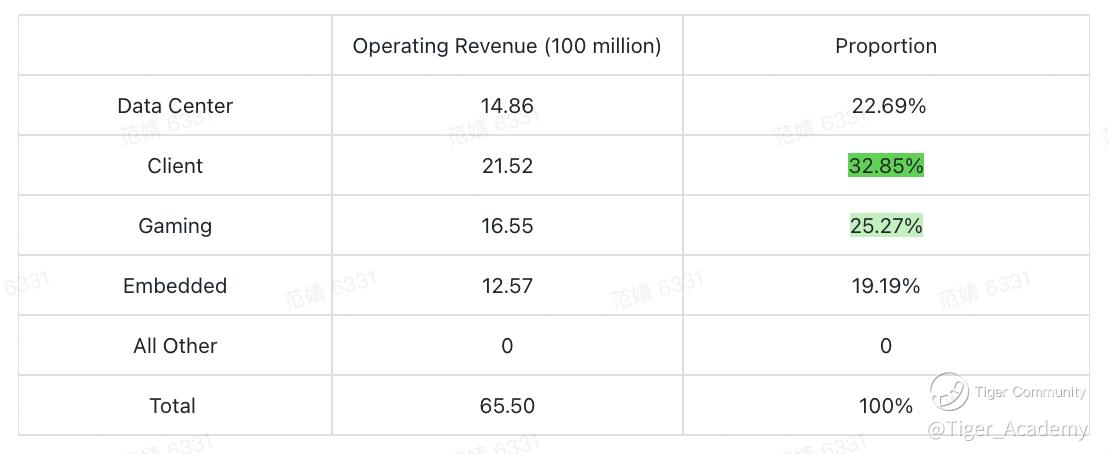Screen dimensions: 1109x454
Task: Select the Data Center row label
Action: (175, 106)
